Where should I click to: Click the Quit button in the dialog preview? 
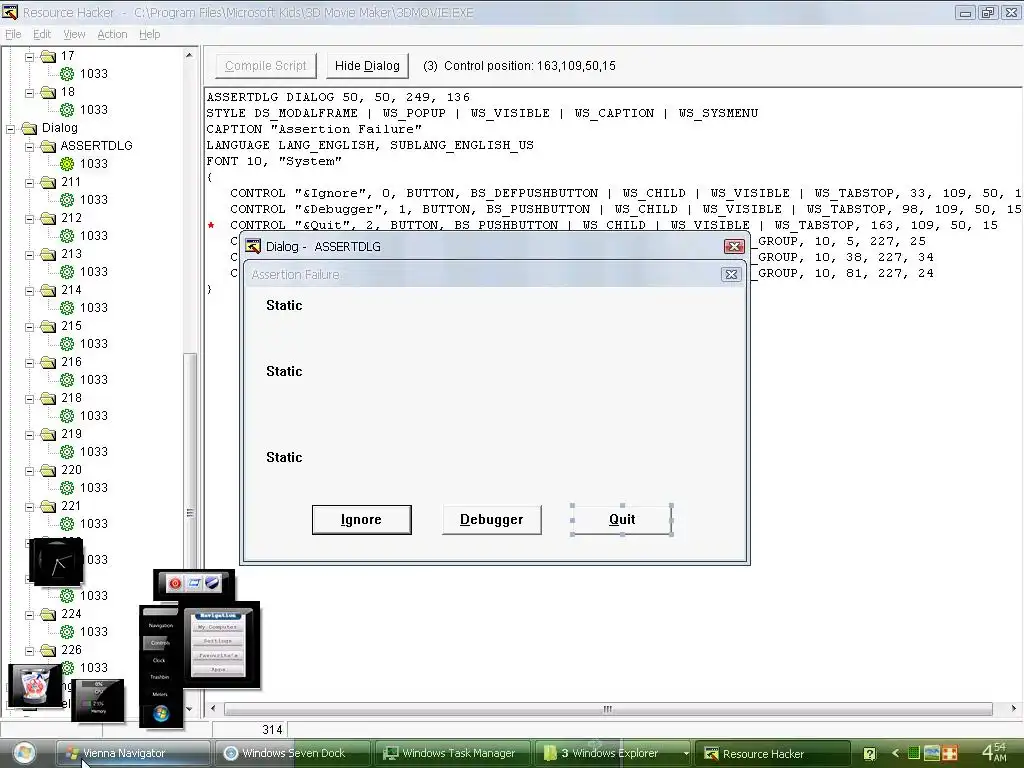[622, 520]
